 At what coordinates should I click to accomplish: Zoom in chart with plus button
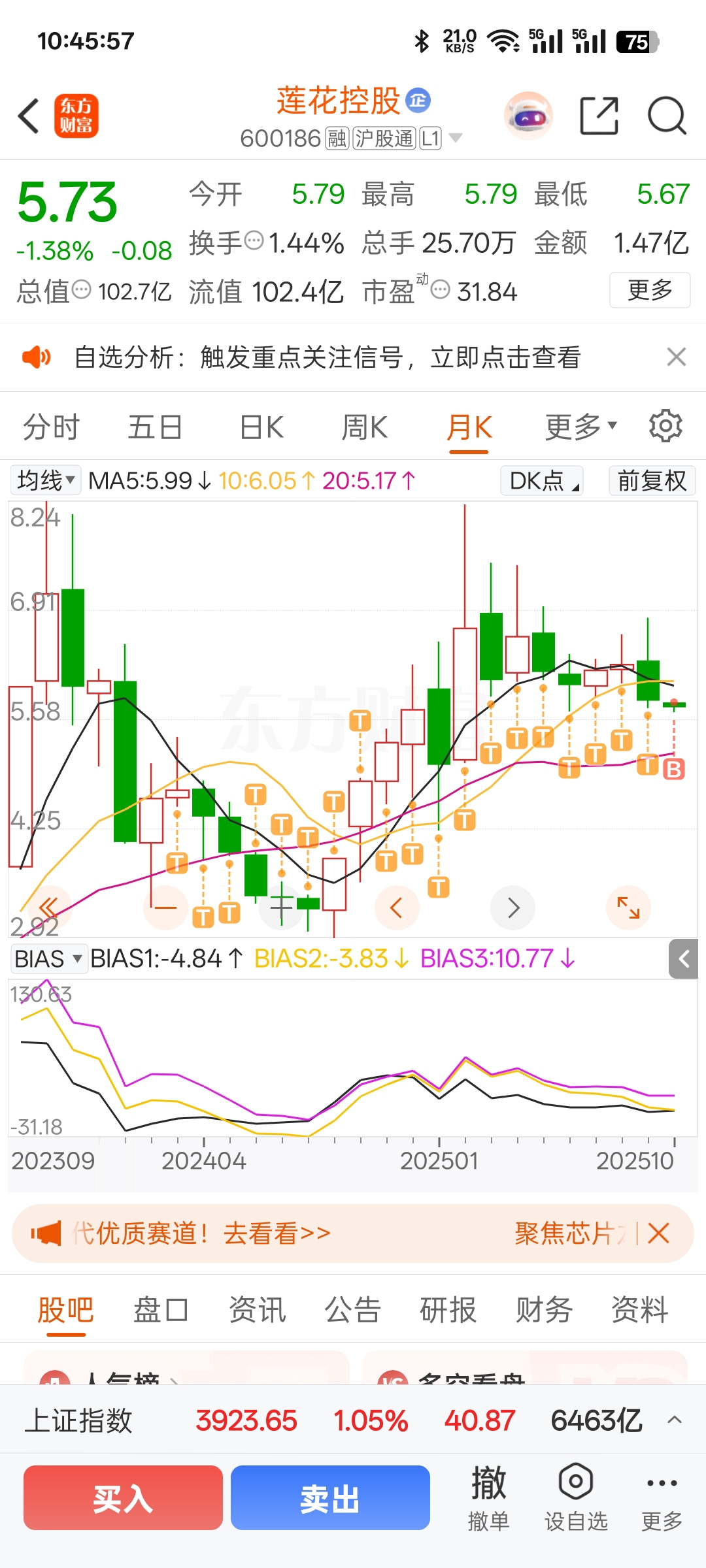[x=281, y=907]
